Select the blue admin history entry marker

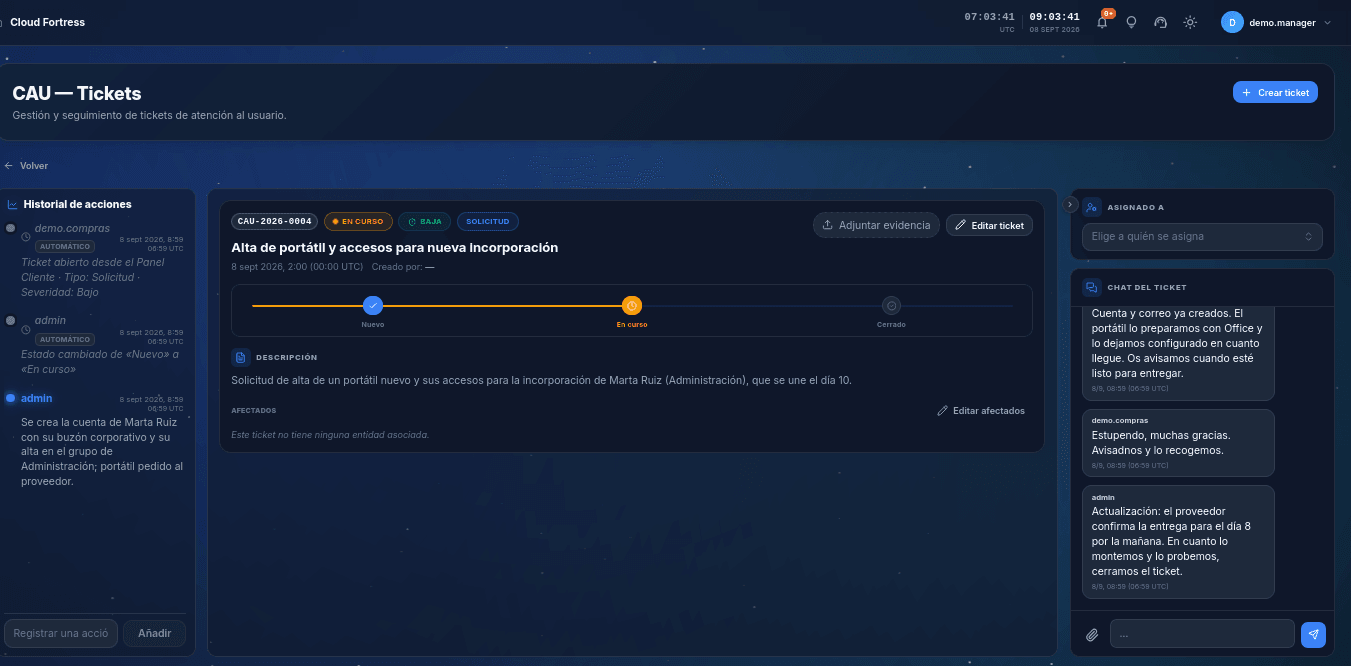coord(11,398)
